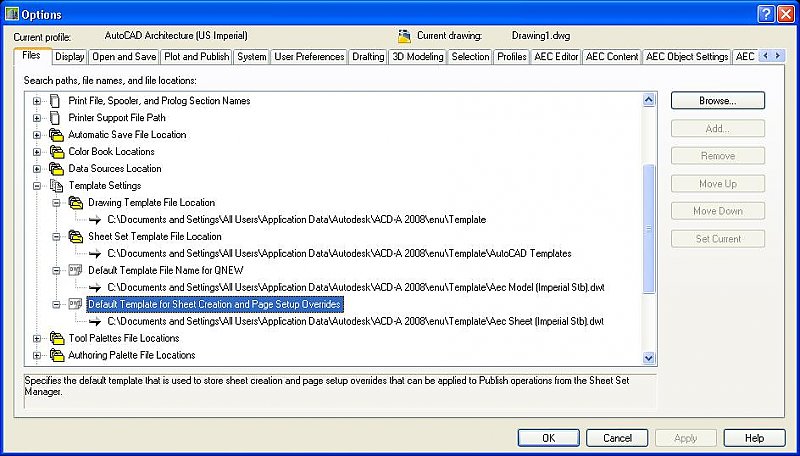Expand the Tool Palettes File Locations node
Image resolution: width=800 pixels, height=456 pixels.
(x=37, y=338)
